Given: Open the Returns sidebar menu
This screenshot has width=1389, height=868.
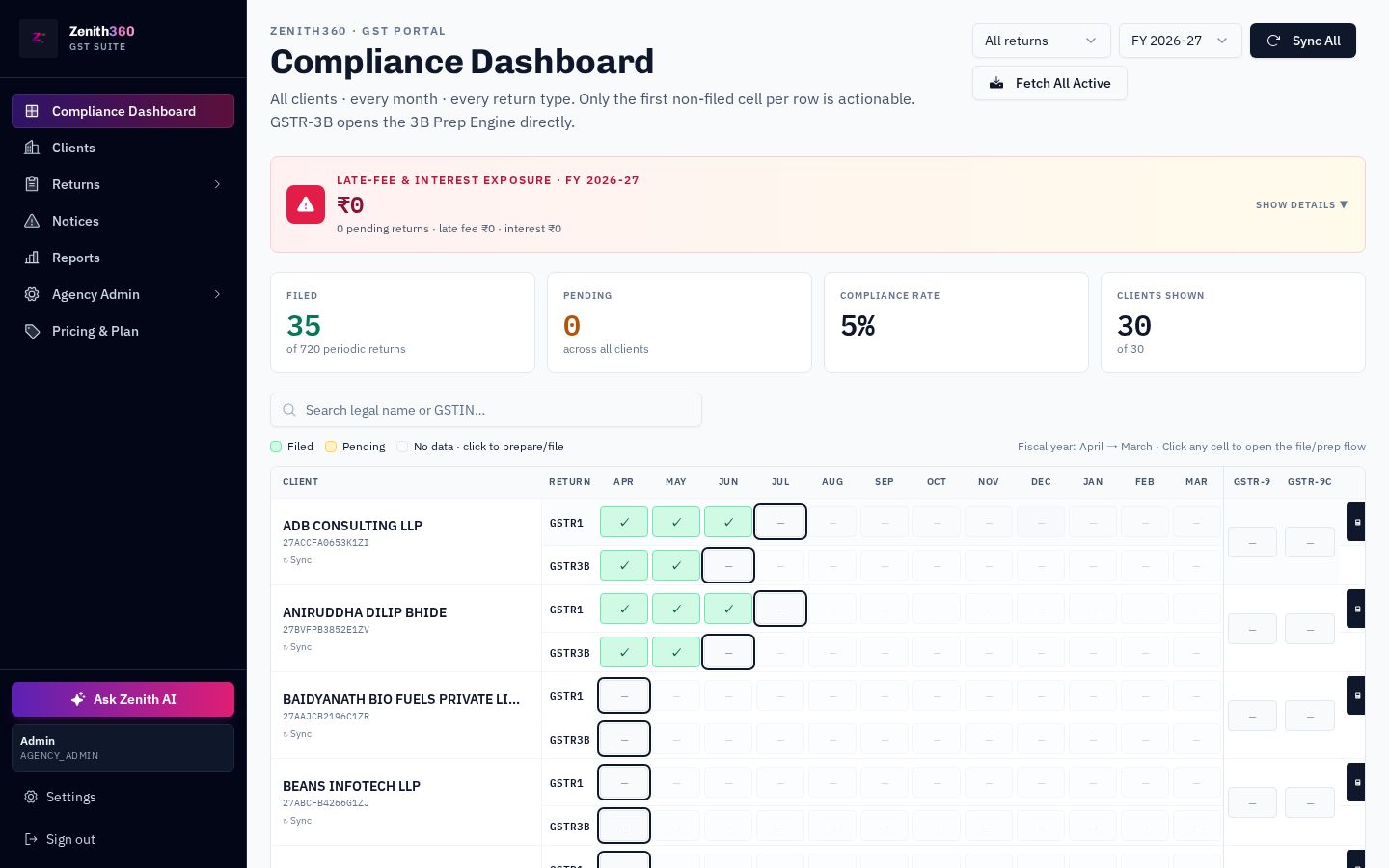Looking at the screenshot, I should pos(123,184).
